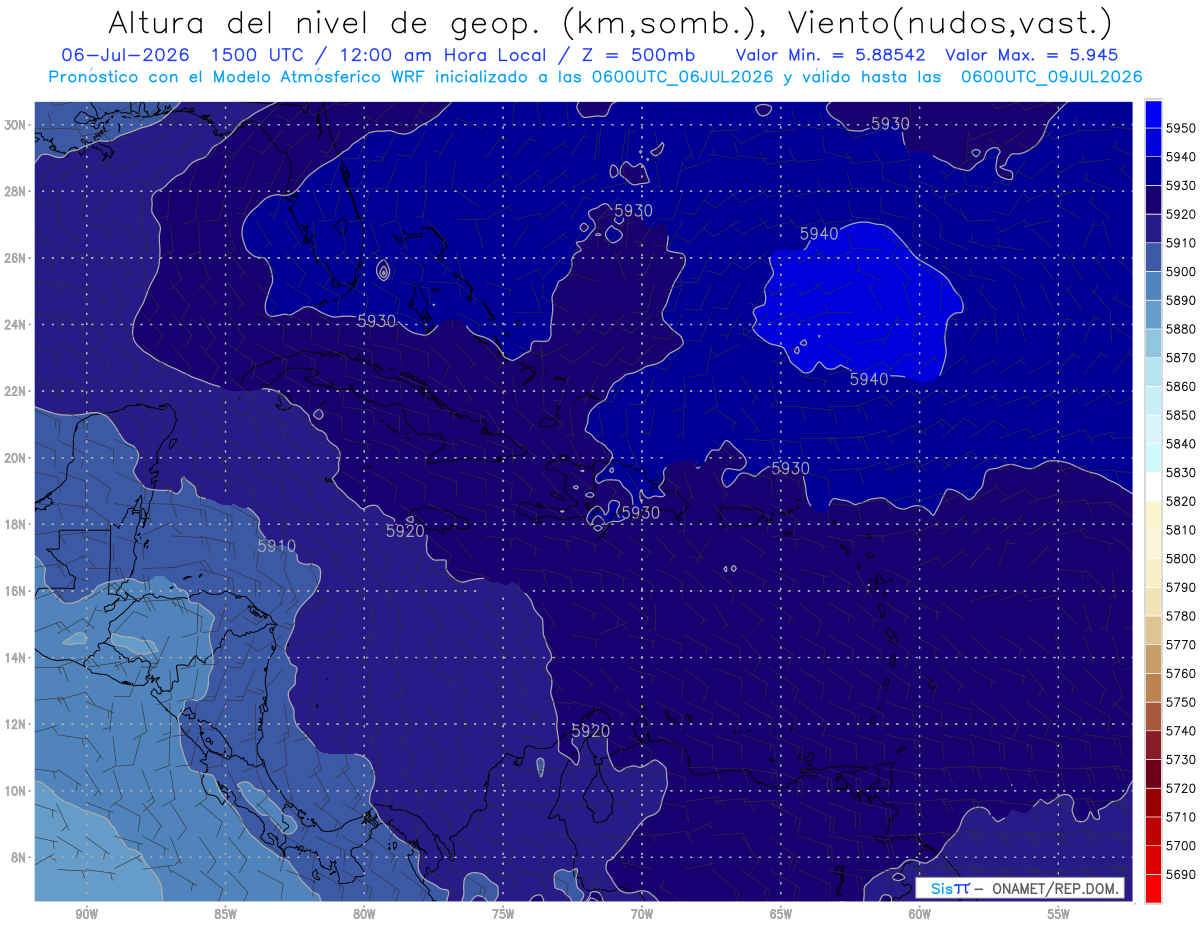The image size is (1200, 927).
Task: Click the '5920' contour label near 12N
Action: click(590, 731)
